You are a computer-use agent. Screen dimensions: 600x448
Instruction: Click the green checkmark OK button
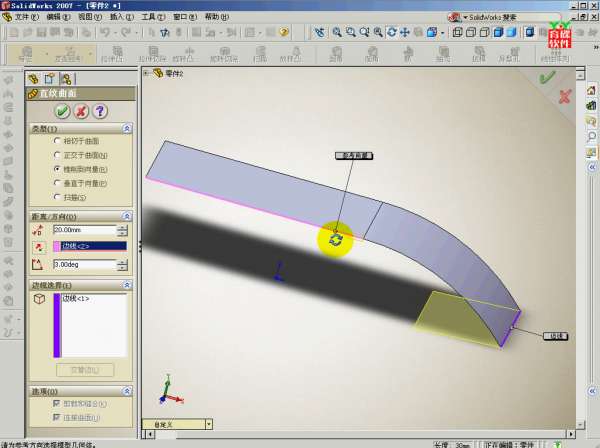coord(62,111)
